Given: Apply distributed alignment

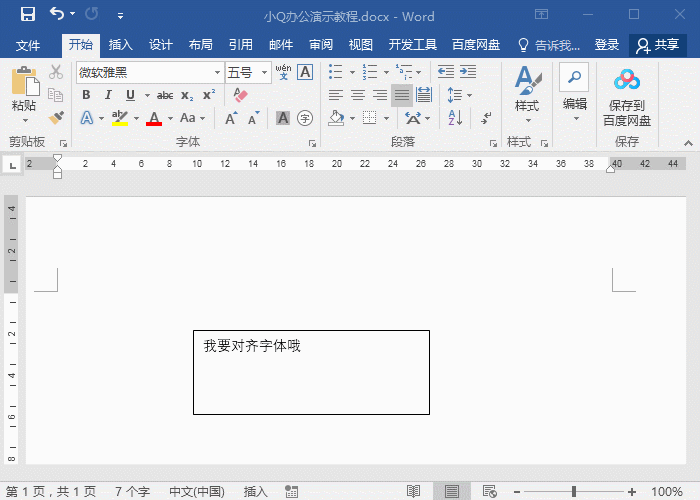Looking at the screenshot, I should (424, 95).
